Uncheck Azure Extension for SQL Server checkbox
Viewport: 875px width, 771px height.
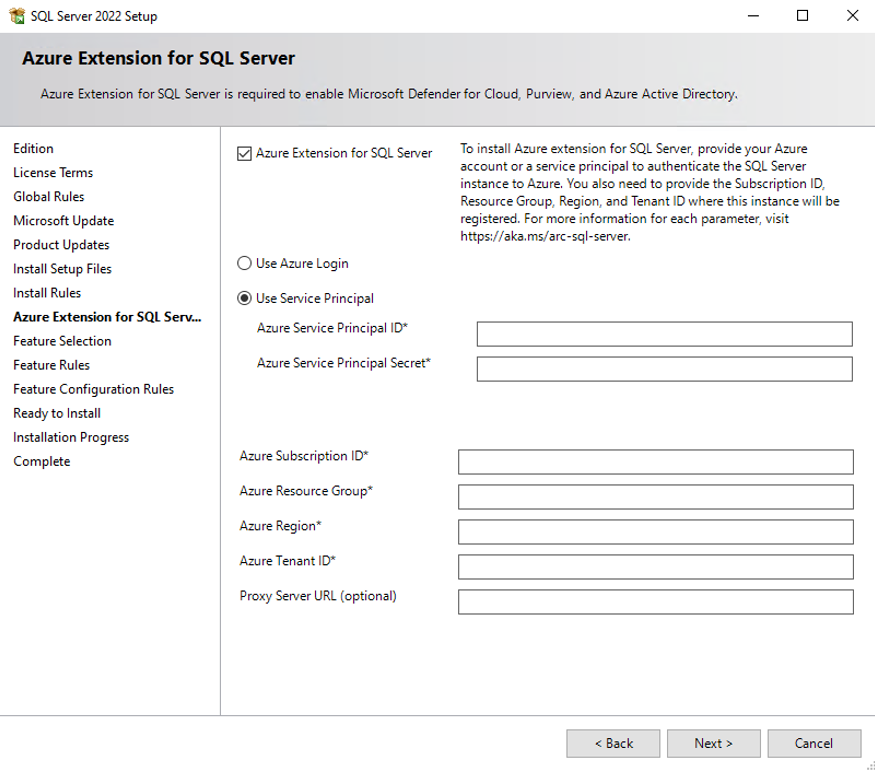coord(244,153)
